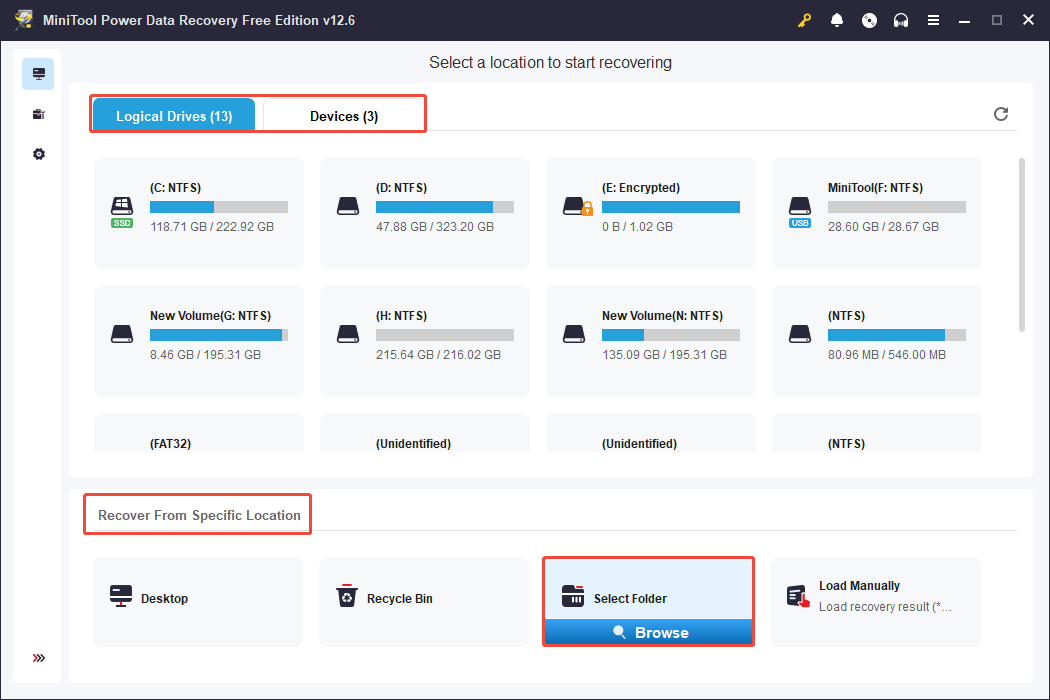Open the notifications bell icon
This screenshot has height=700, width=1050.
pos(837,19)
